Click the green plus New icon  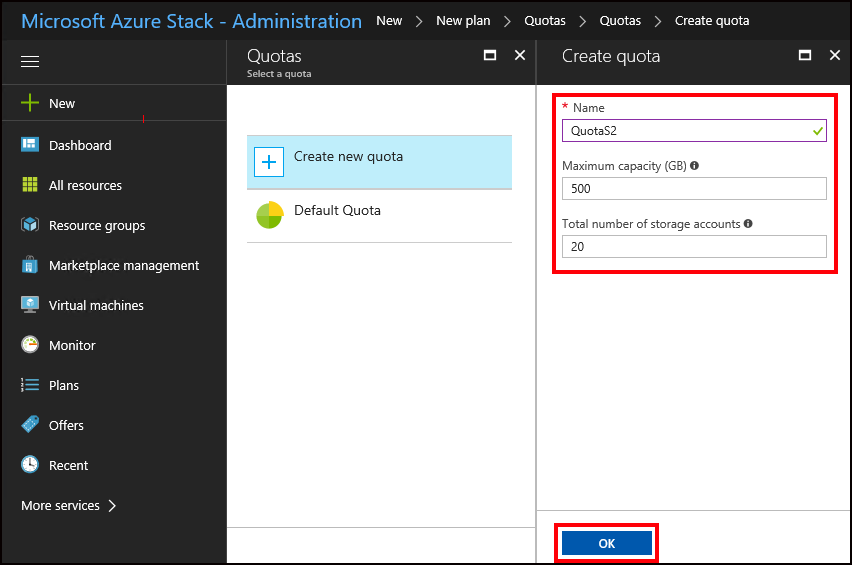30,103
